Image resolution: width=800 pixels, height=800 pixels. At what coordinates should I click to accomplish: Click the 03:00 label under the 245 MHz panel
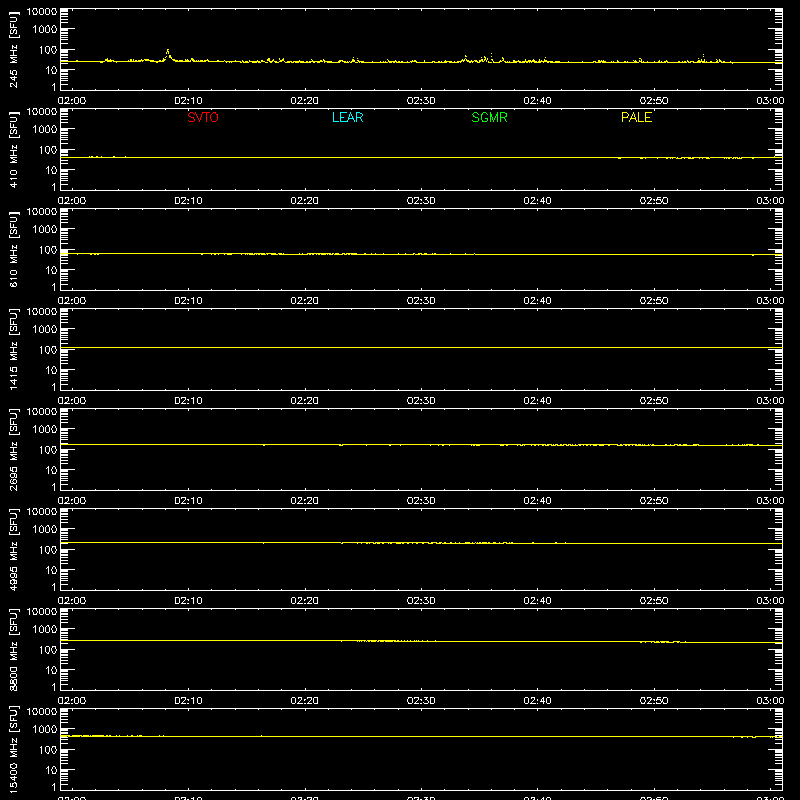pyautogui.click(x=770, y=101)
